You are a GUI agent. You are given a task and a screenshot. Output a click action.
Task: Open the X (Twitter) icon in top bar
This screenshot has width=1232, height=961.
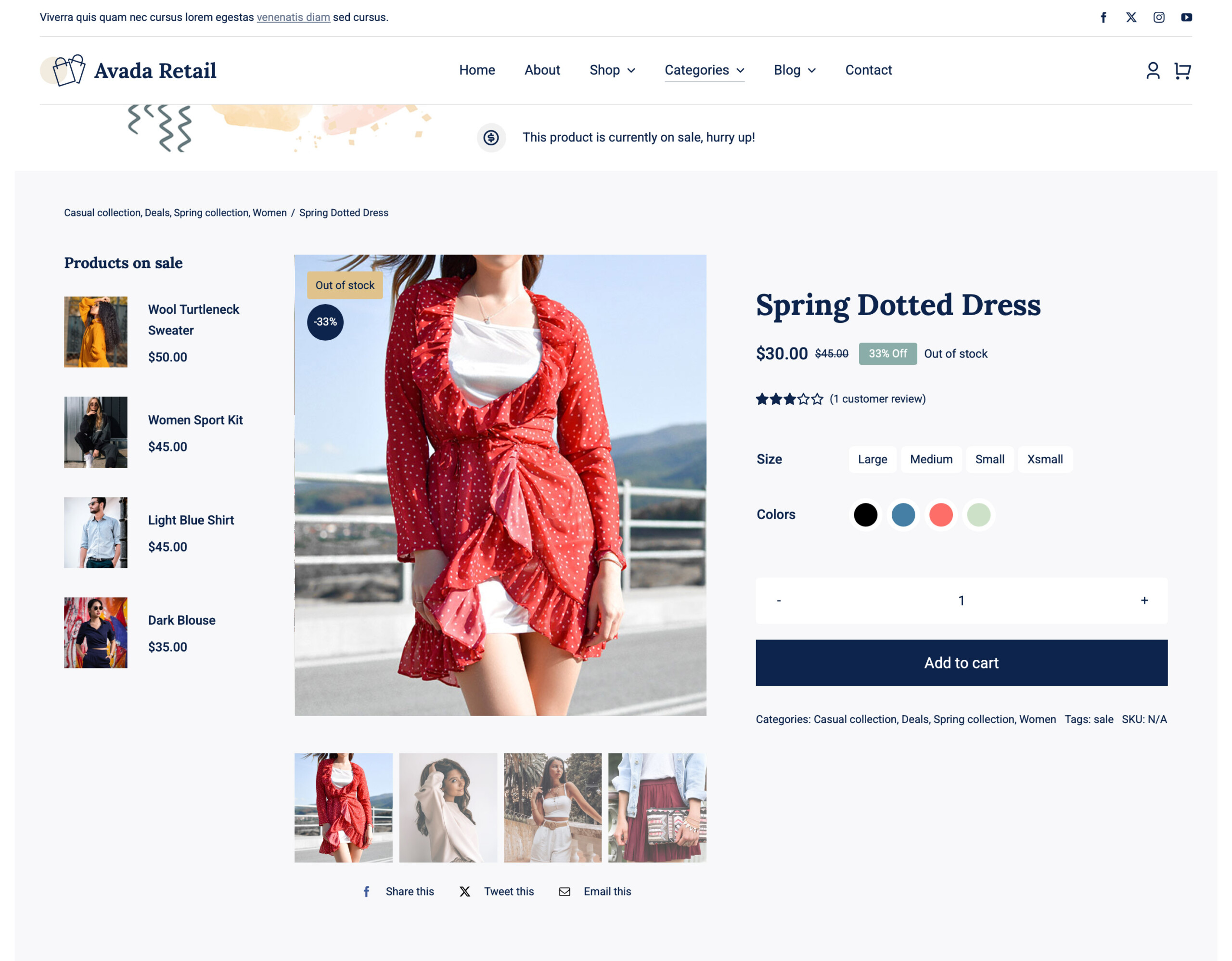click(1131, 17)
